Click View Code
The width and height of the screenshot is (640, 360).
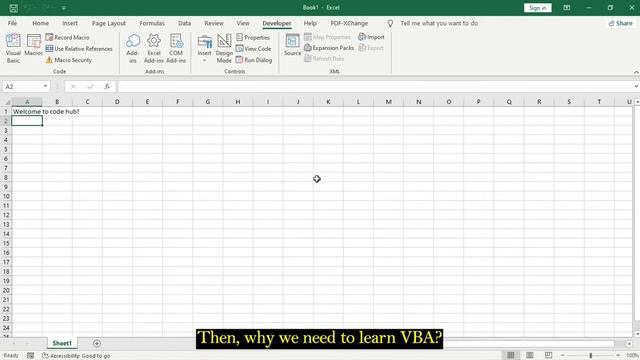253,49
